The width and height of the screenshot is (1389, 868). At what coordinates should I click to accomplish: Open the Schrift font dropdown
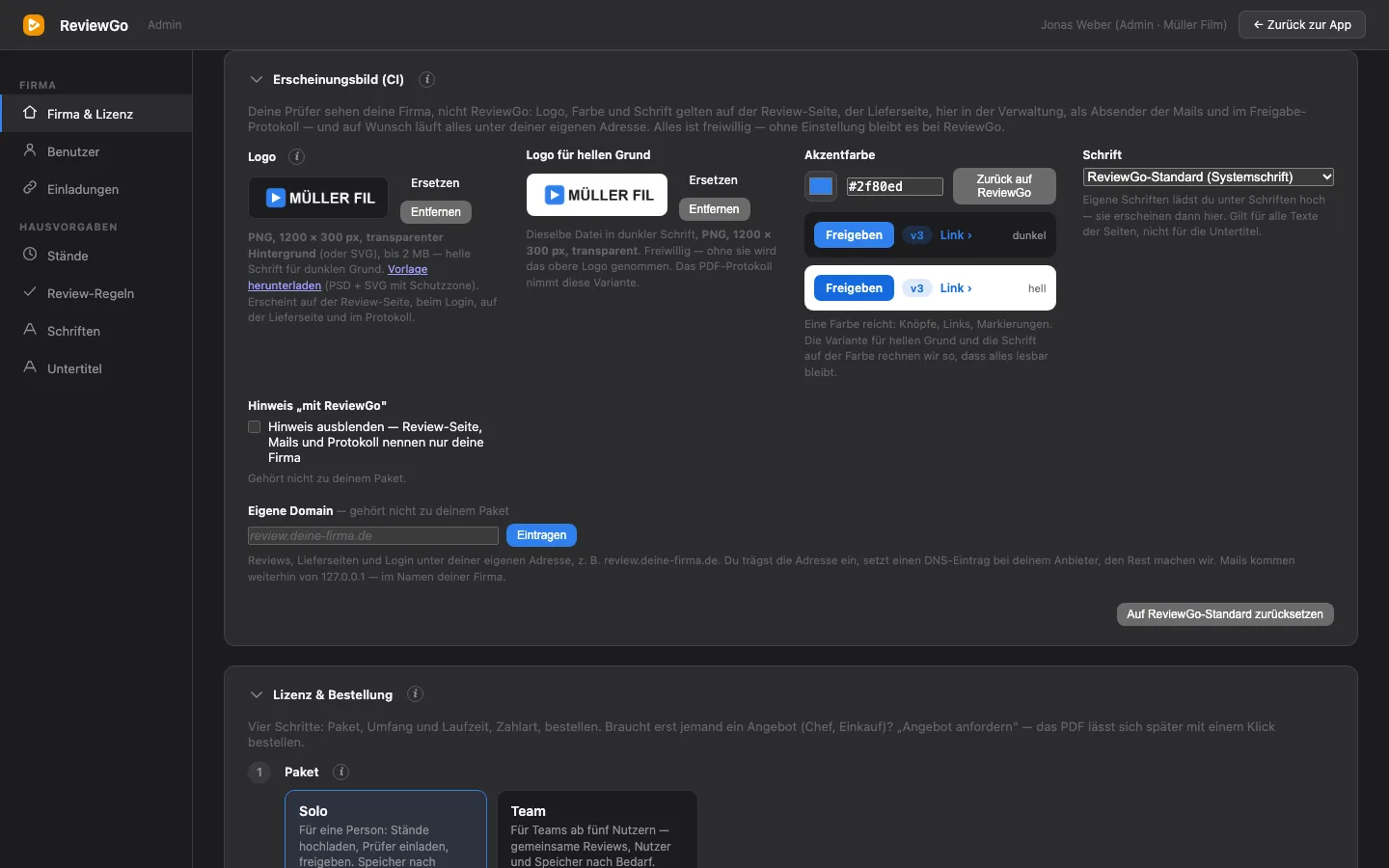tap(1209, 176)
